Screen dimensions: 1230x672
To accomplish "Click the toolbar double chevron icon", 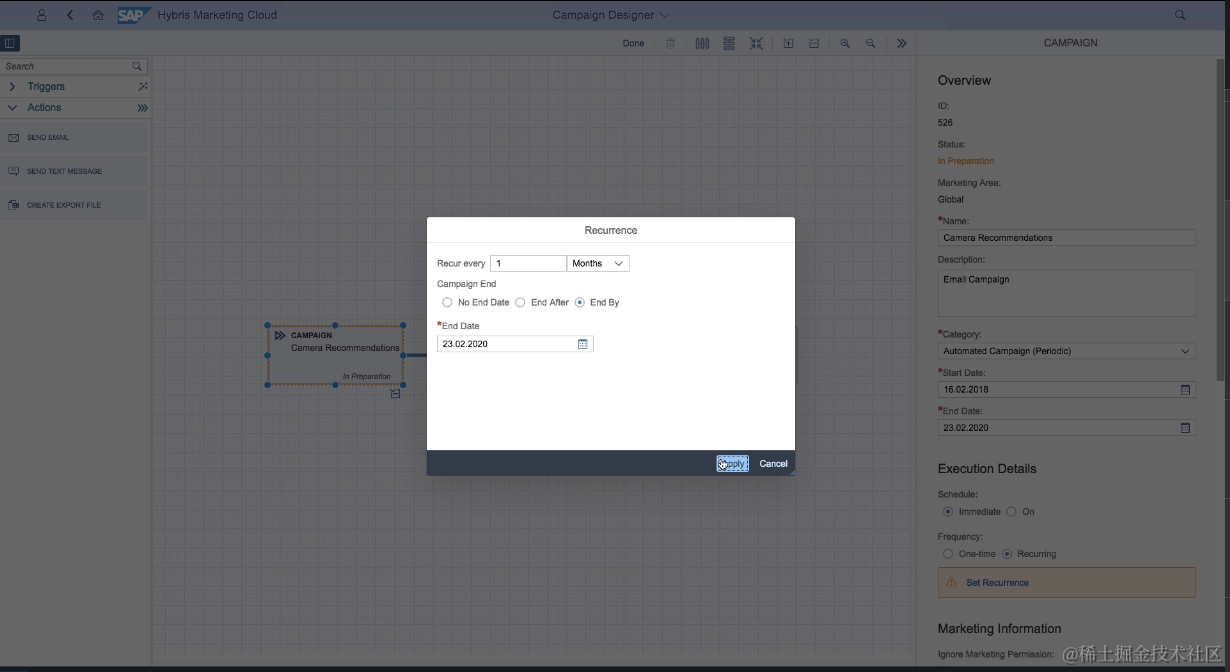I will point(901,43).
